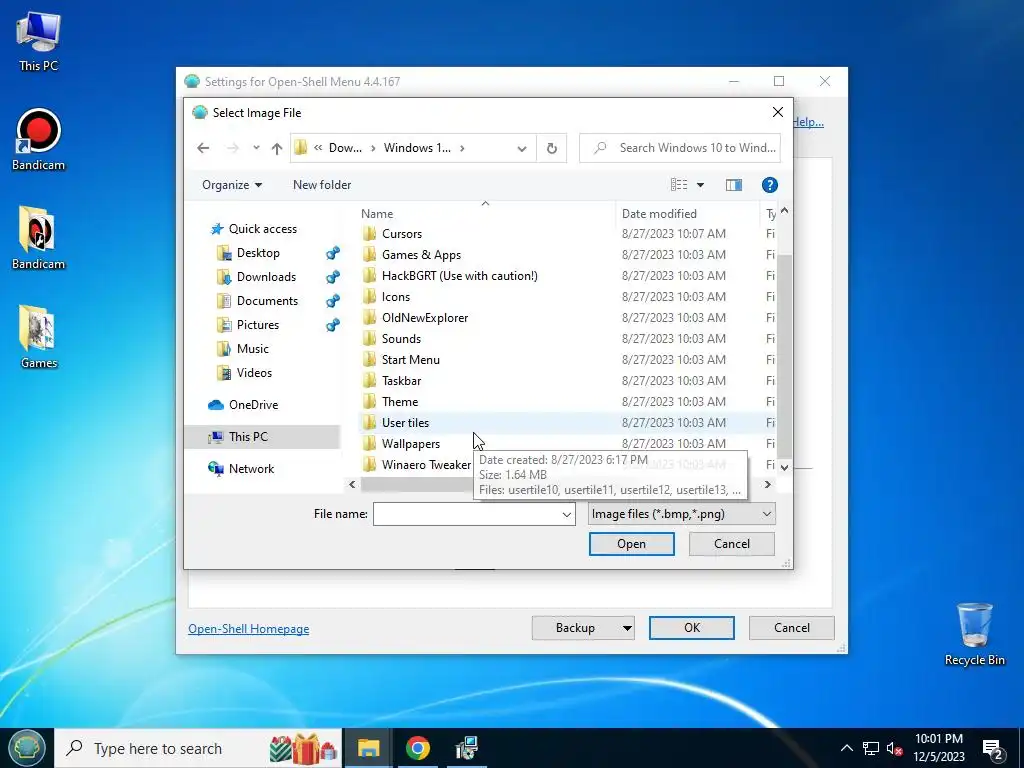The image size is (1024, 768).
Task: Select the Theme folder
Action: [400, 401]
